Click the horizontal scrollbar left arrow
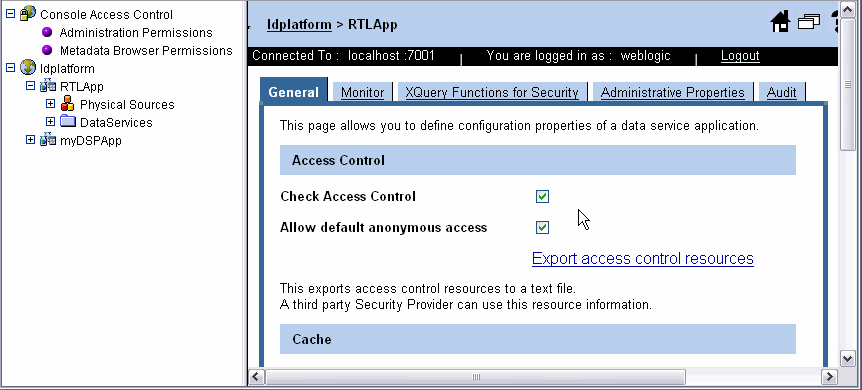Image resolution: width=862 pixels, height=390 pixels. pos(257,377)
